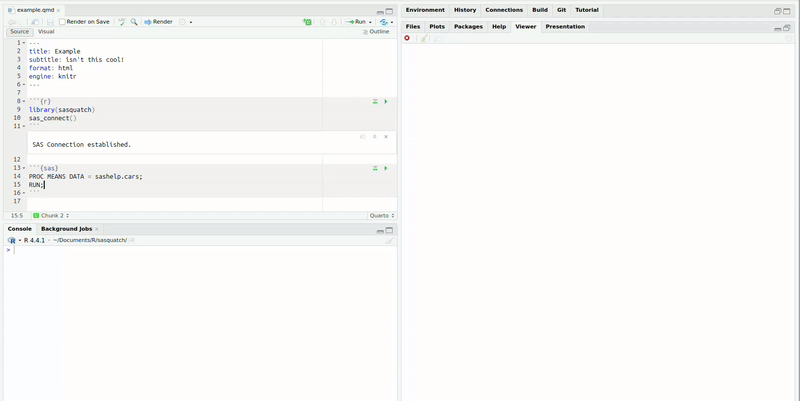
Task: Click the Render button in editor toolbar
Action: [x=158, y=21]
